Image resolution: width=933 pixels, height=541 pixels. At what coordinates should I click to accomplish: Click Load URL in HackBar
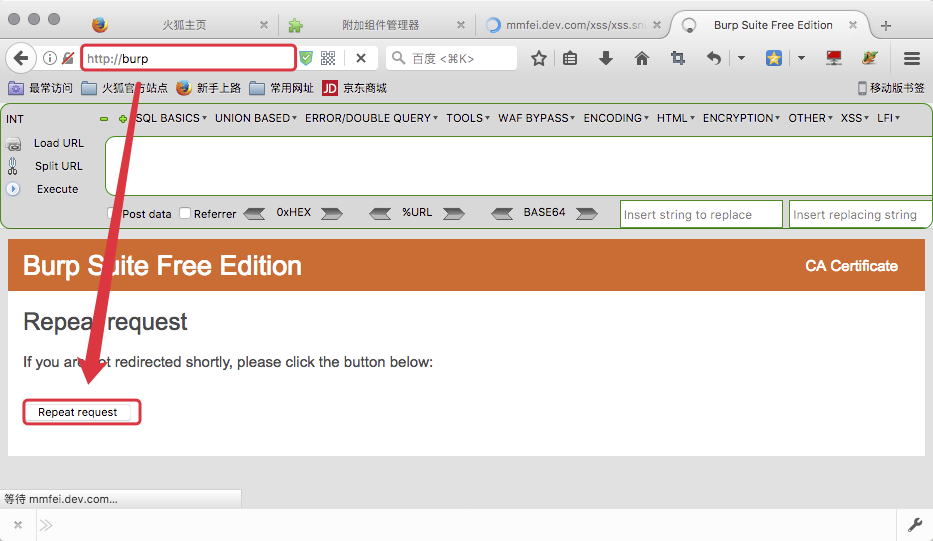(x=58, y=143)
